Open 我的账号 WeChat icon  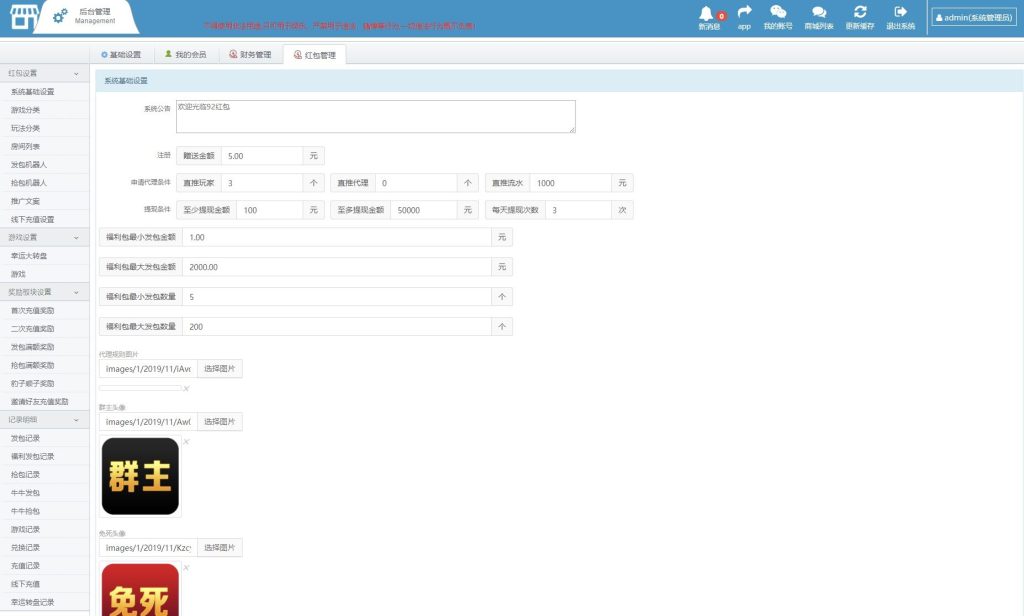click(x=777, y=12)
